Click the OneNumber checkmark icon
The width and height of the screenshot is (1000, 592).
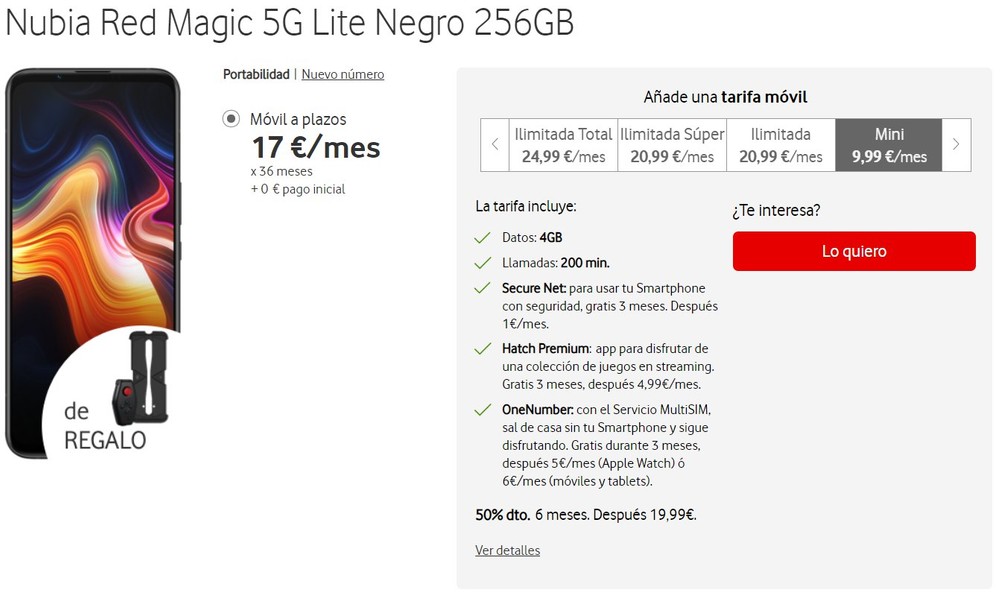coord(483,410)
